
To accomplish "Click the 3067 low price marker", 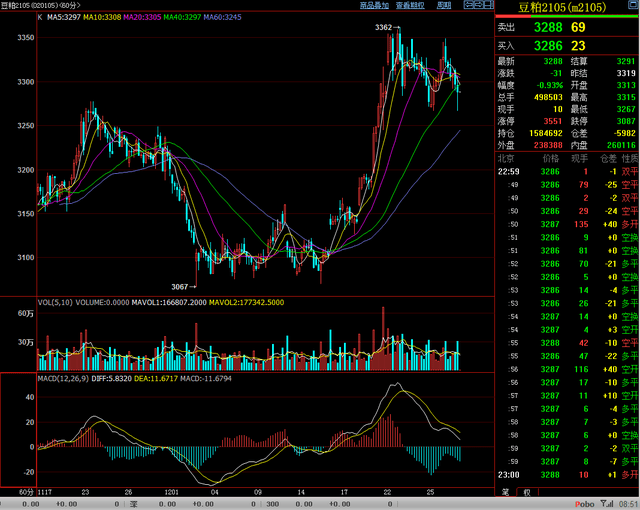I will click(x=182, y=286).
